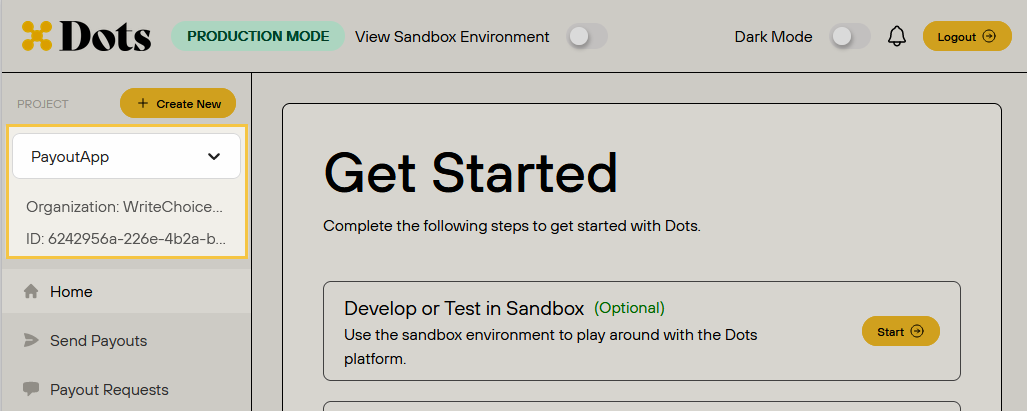Screen dimensions: 1027x411
Task: Click the project ID text
Action: (126, 239)
